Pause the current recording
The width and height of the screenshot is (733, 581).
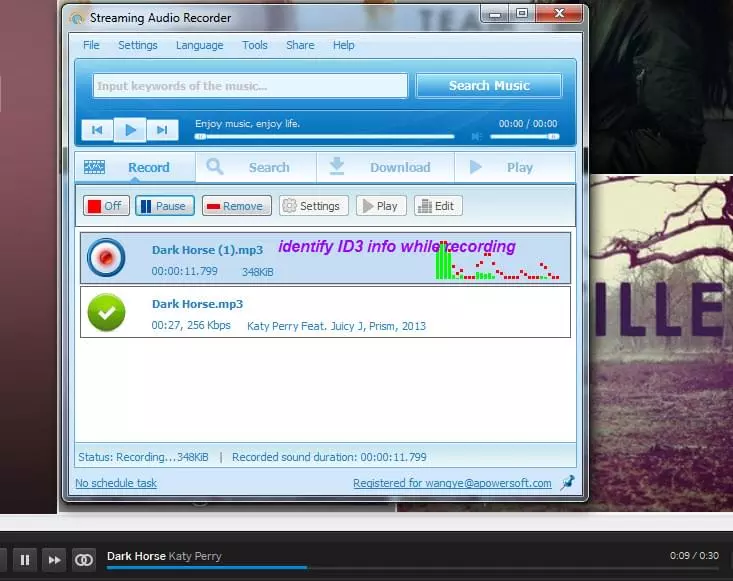click(163, 206)
